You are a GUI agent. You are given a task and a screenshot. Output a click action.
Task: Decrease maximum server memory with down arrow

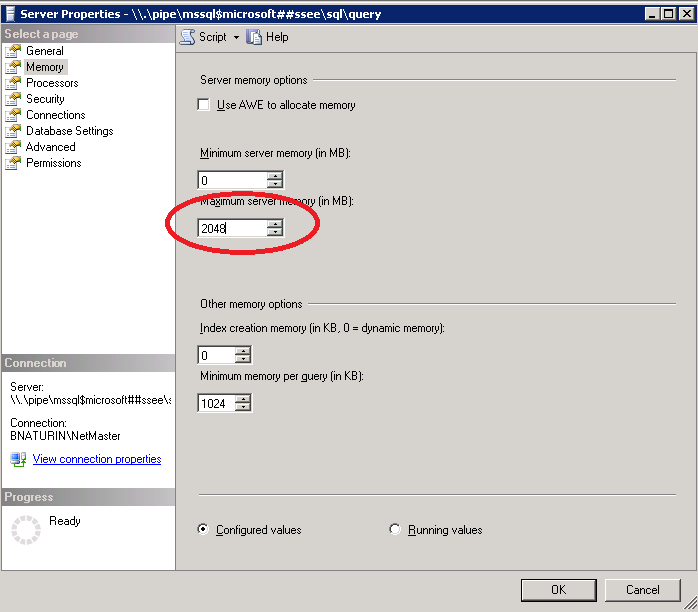[x=275, y=232]
